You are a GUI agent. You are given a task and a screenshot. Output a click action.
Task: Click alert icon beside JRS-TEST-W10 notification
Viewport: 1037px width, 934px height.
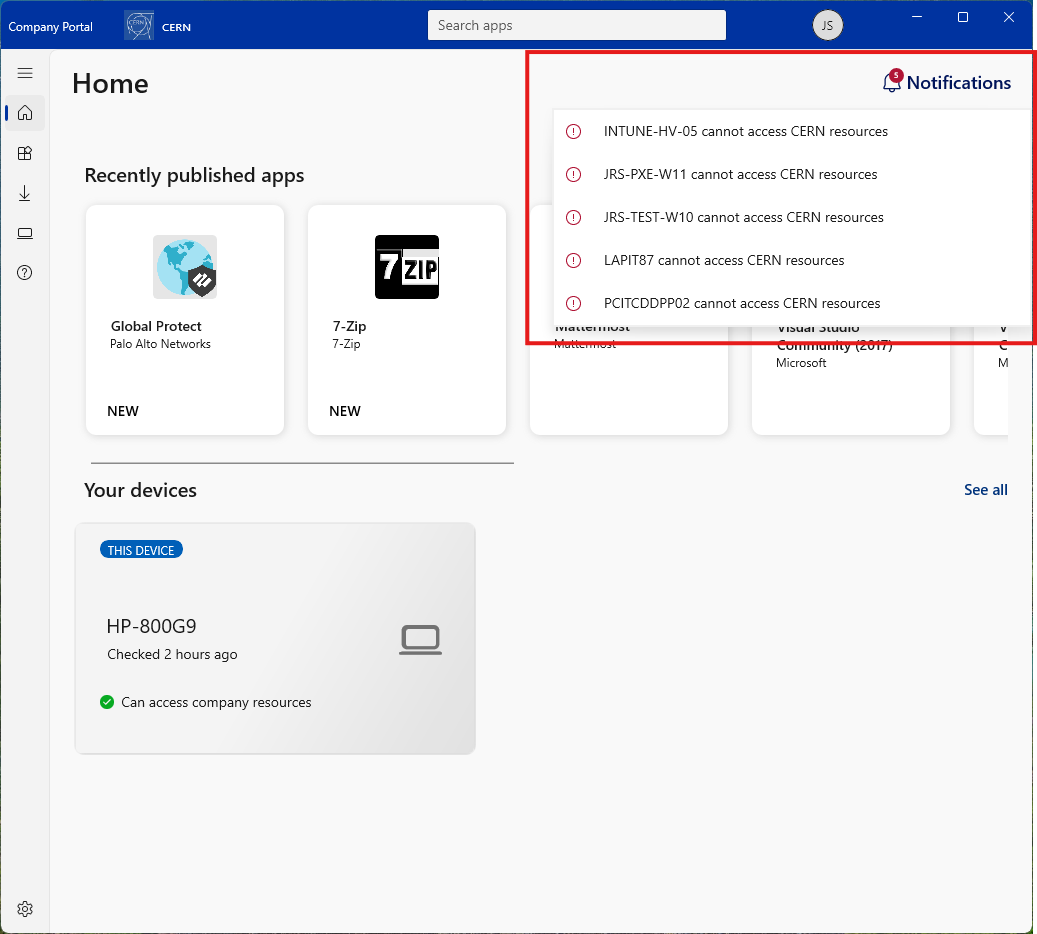point(573,218)
